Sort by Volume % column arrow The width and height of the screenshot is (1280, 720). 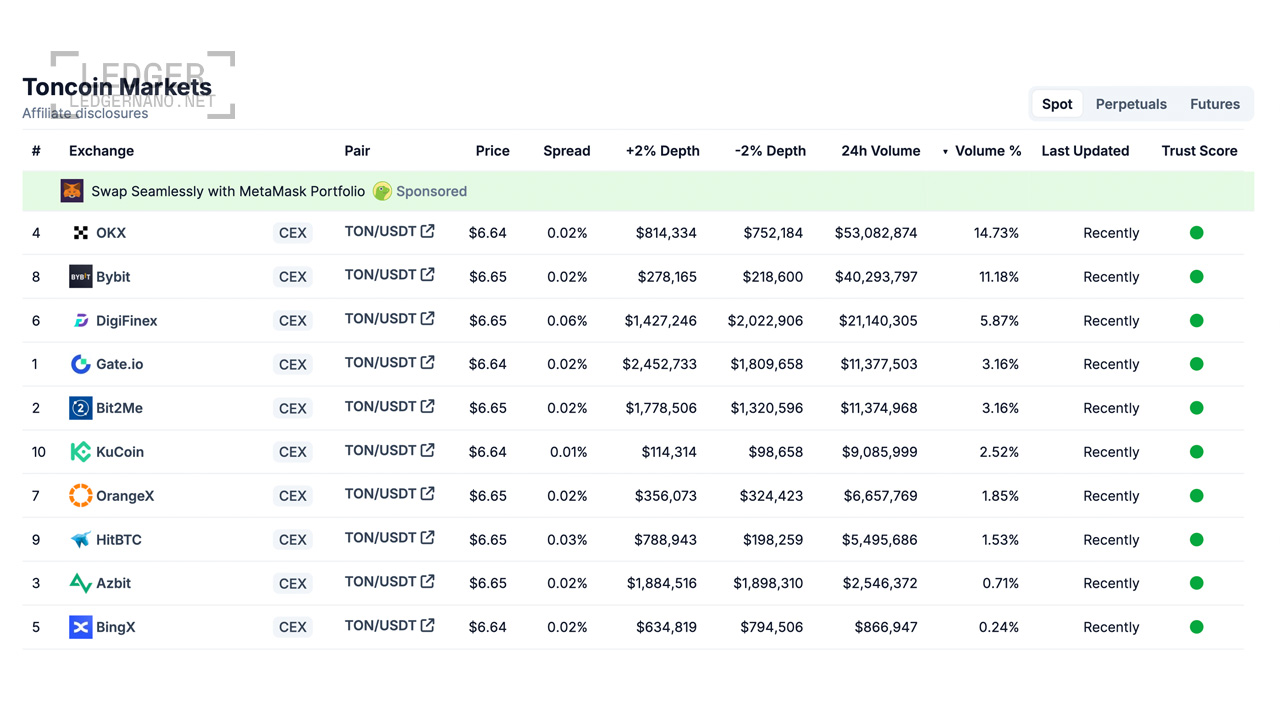pyautogui.click(x=945, y=152)
